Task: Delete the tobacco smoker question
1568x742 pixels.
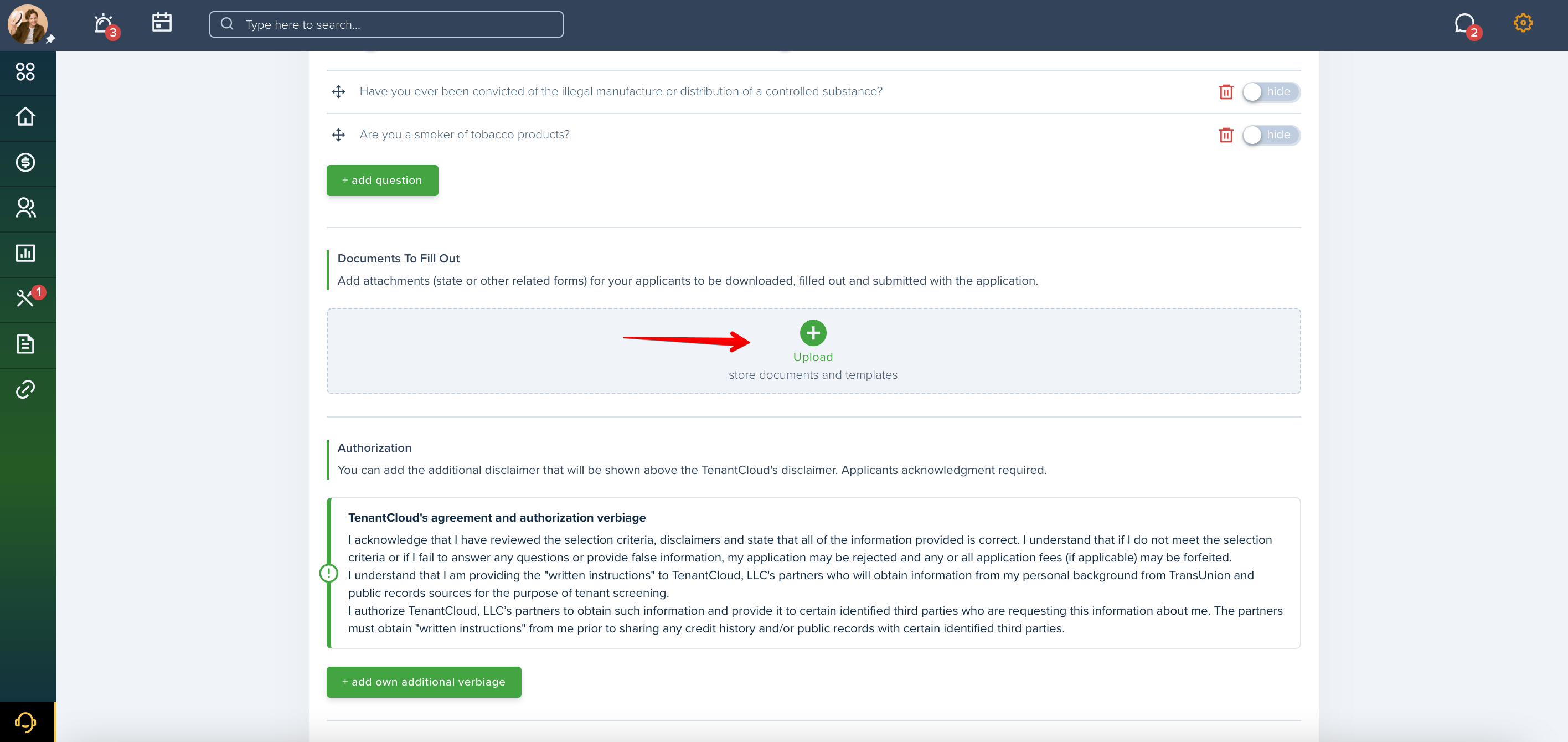Action: click(1226, 135)
